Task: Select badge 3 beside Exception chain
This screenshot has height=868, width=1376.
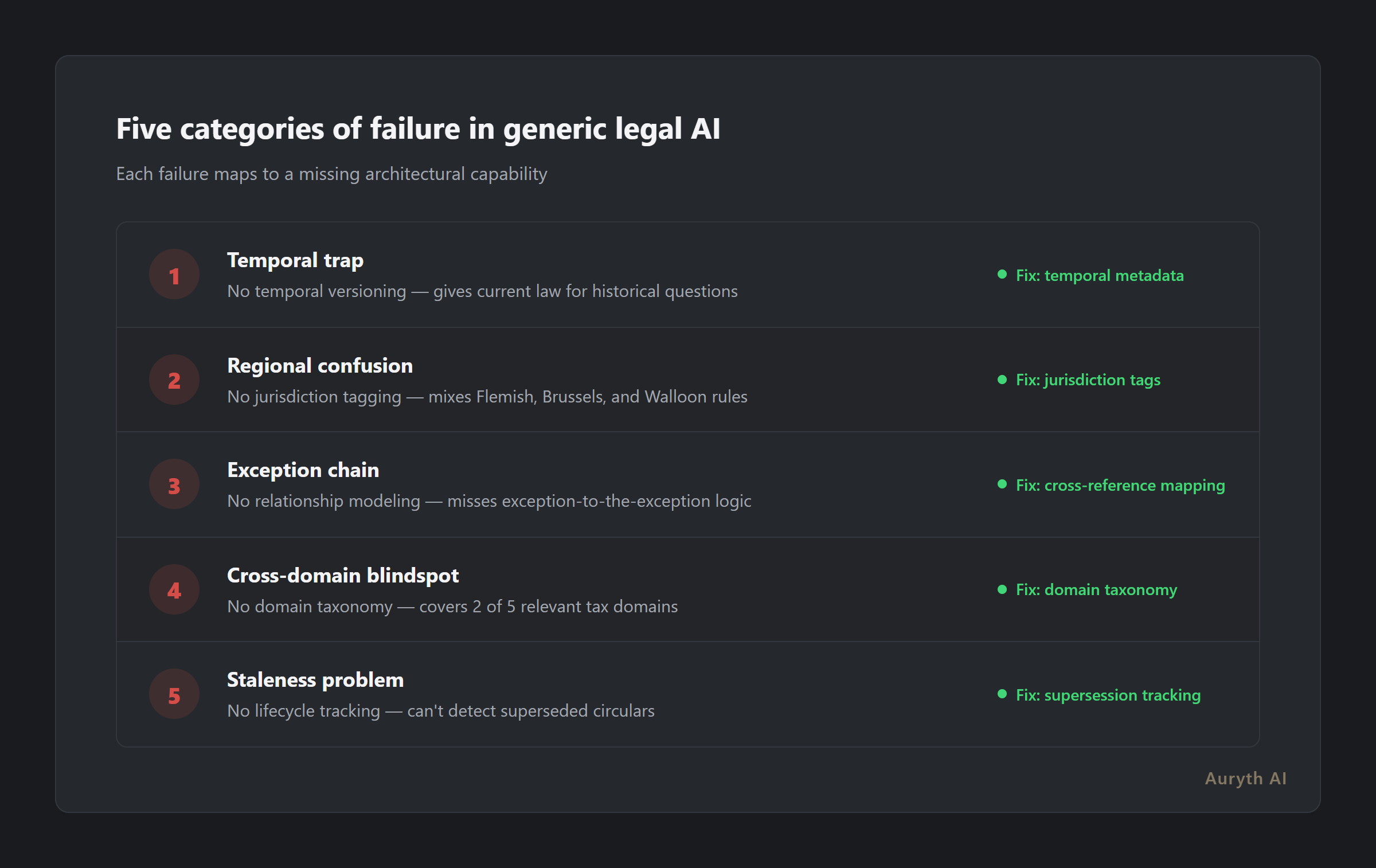Action: (x=174, y=484)
